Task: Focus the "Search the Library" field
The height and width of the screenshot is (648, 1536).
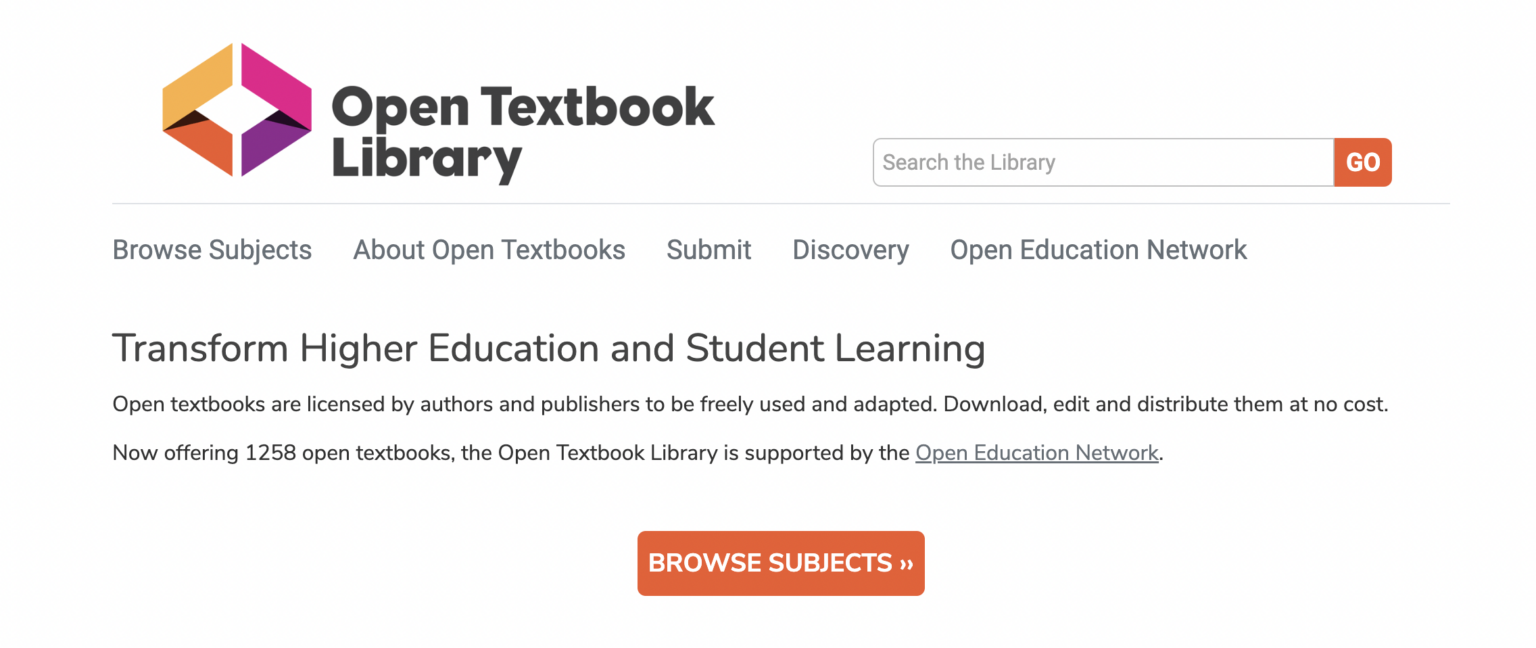Action: (x=1102, y=162)
